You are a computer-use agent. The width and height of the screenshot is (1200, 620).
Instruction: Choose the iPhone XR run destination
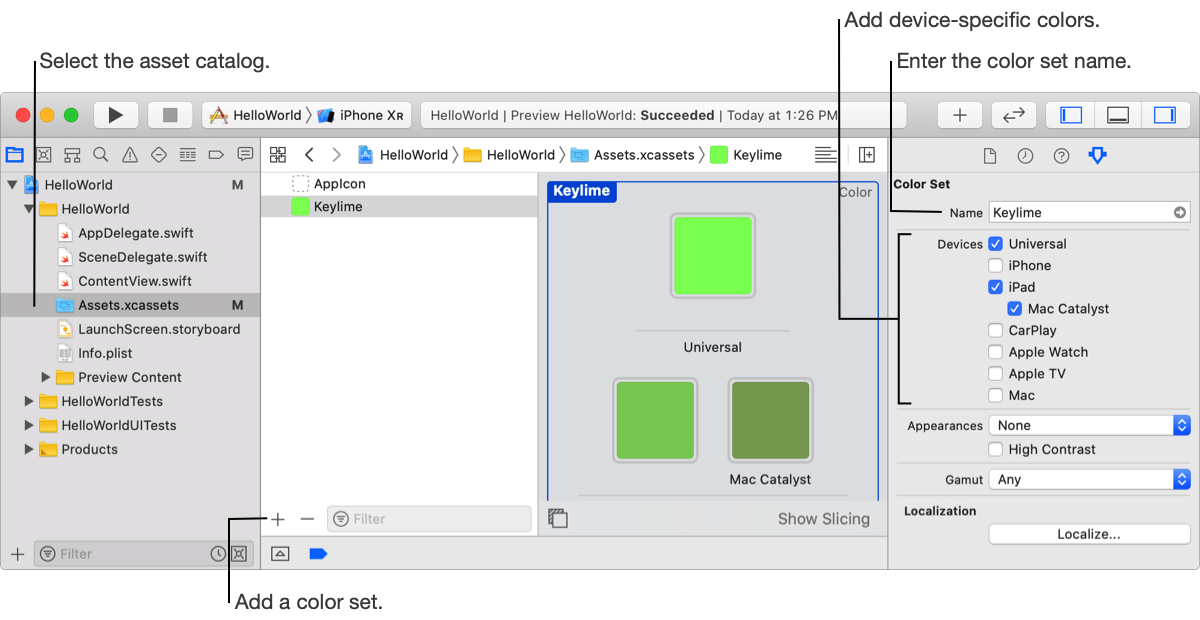tap(361, 115)
